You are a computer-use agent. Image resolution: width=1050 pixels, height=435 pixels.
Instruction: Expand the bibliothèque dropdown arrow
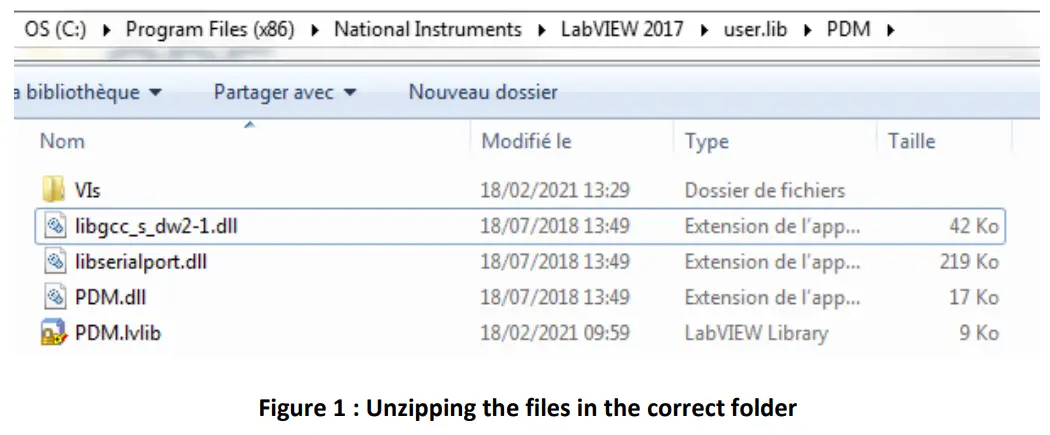(154, 93)
